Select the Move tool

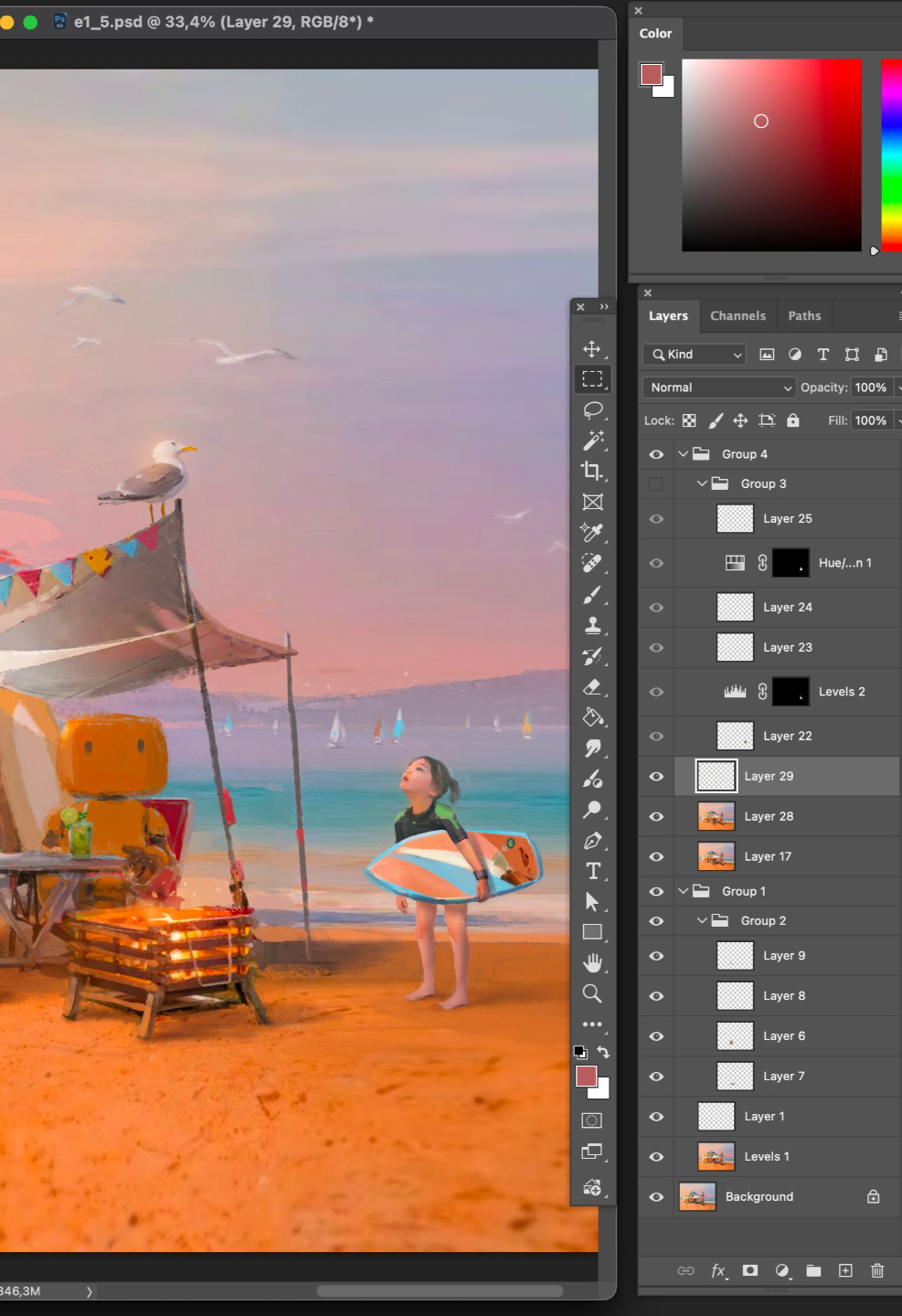[x=592, y=349]
